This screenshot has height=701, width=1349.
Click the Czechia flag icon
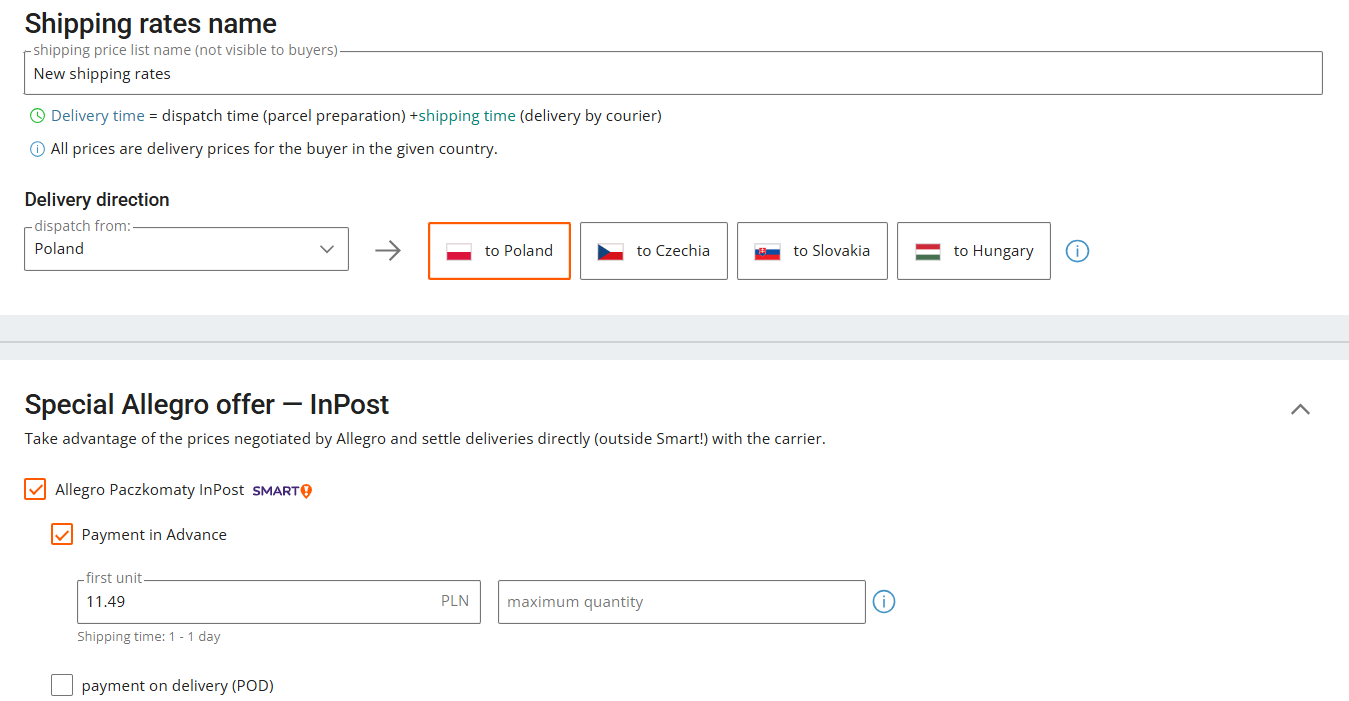pos(610,251)
